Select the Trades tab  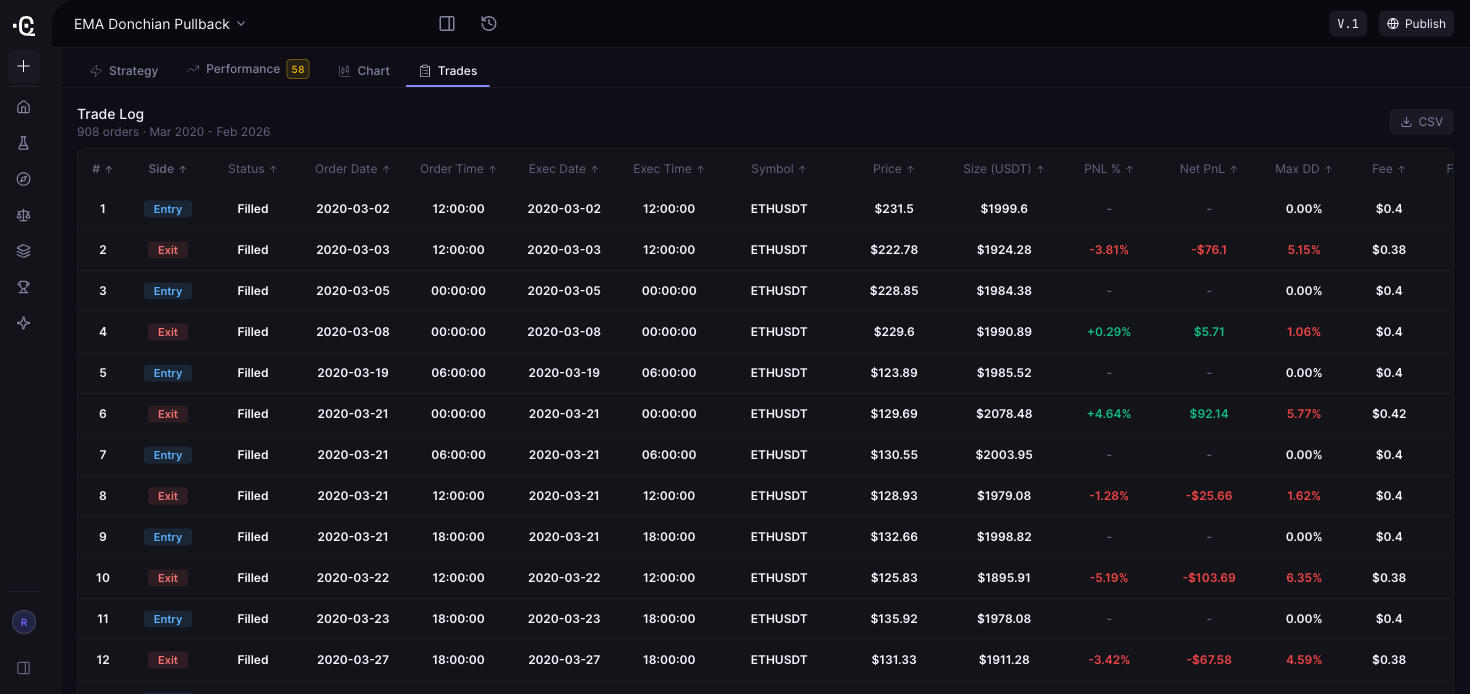[x=448, y=71]
